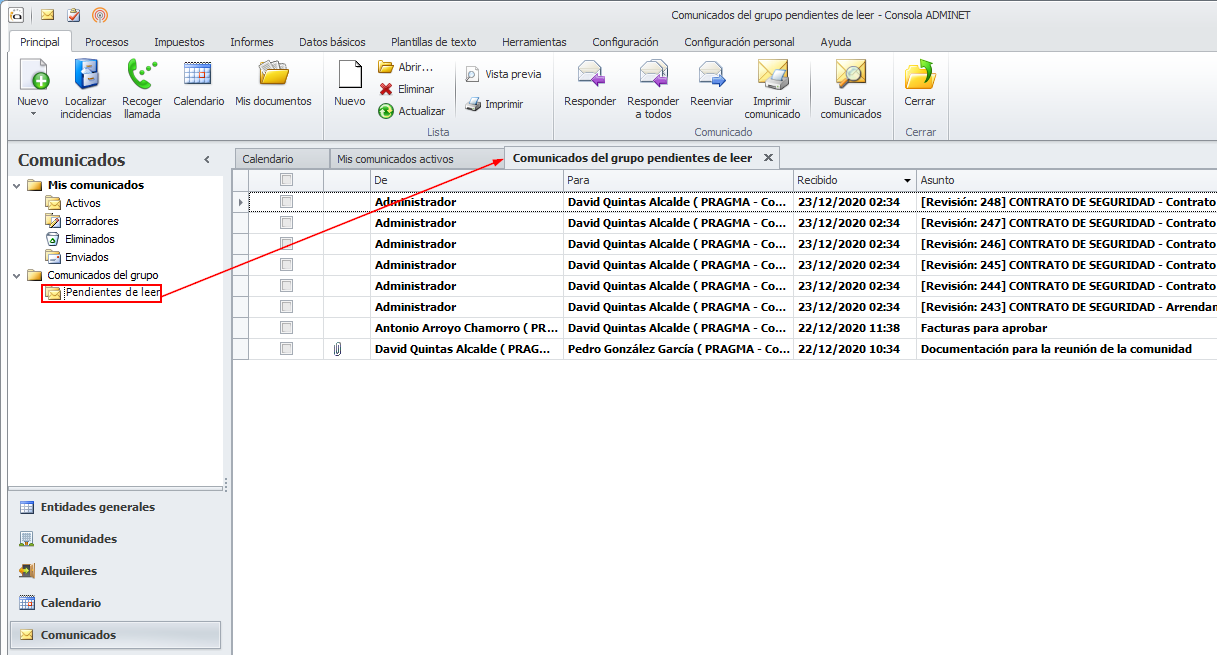
Task: Open the Principal ribbon tab
Action: pyautogui.click(x=40, y=42)
